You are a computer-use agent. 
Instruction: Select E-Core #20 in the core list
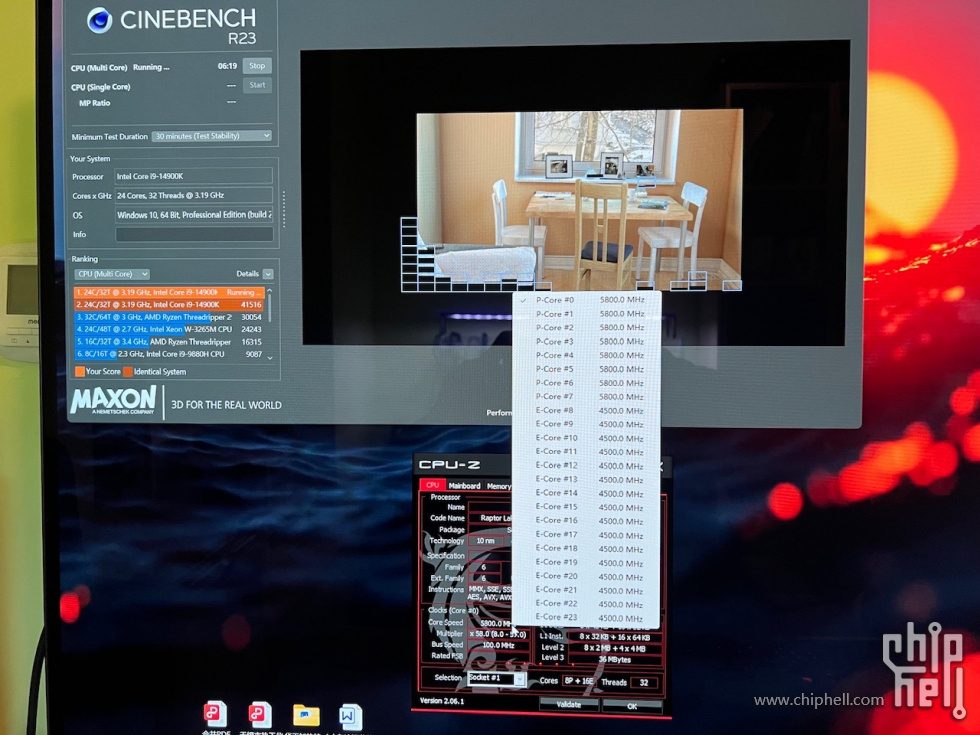coord(586,576)
